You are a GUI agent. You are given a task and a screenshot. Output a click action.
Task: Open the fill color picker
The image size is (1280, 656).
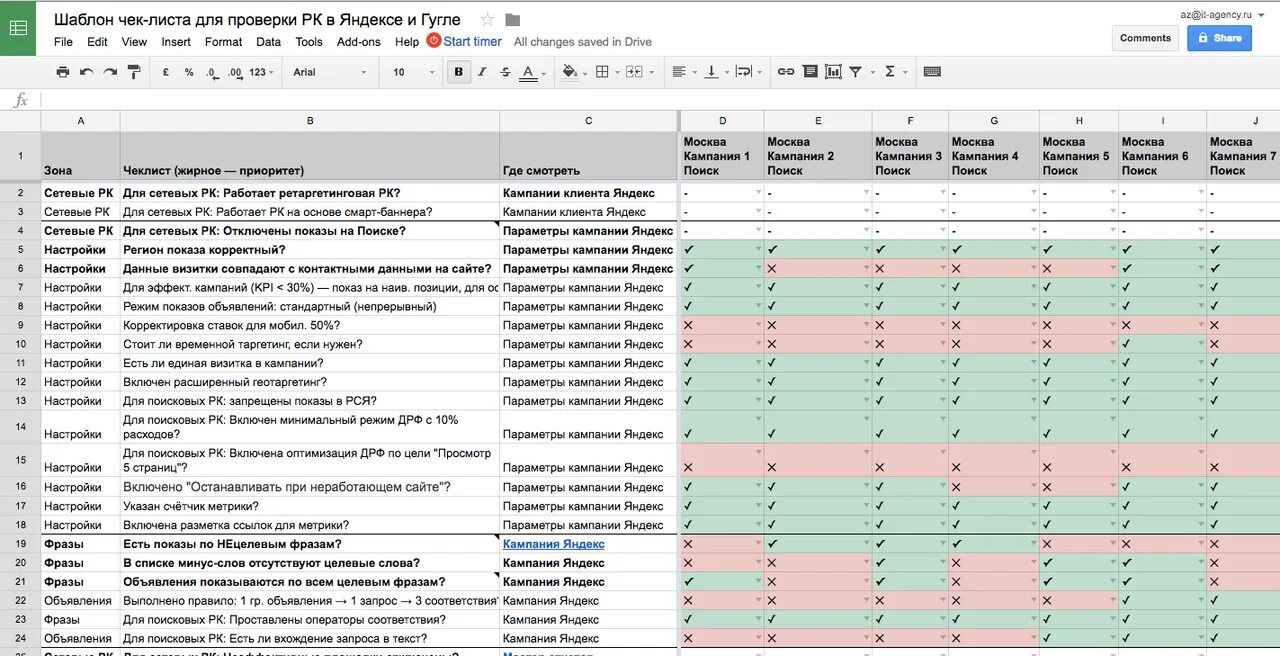tap(573, 72)
